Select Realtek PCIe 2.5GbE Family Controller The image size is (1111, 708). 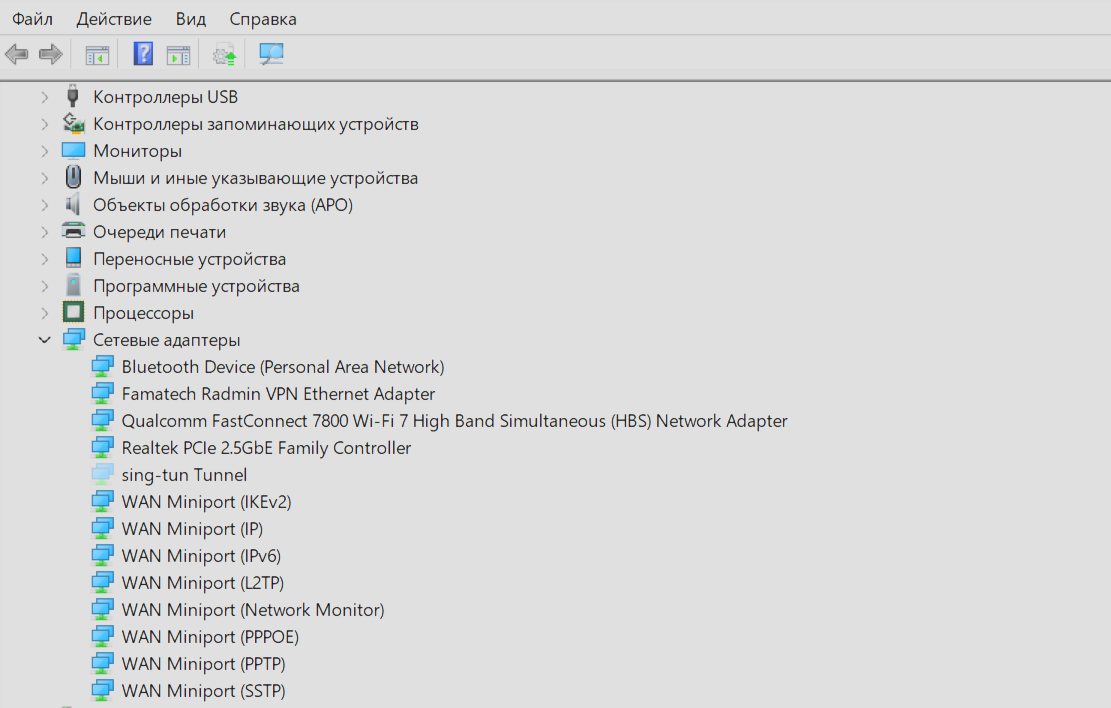pyautogui.click(x=266, y=448)
